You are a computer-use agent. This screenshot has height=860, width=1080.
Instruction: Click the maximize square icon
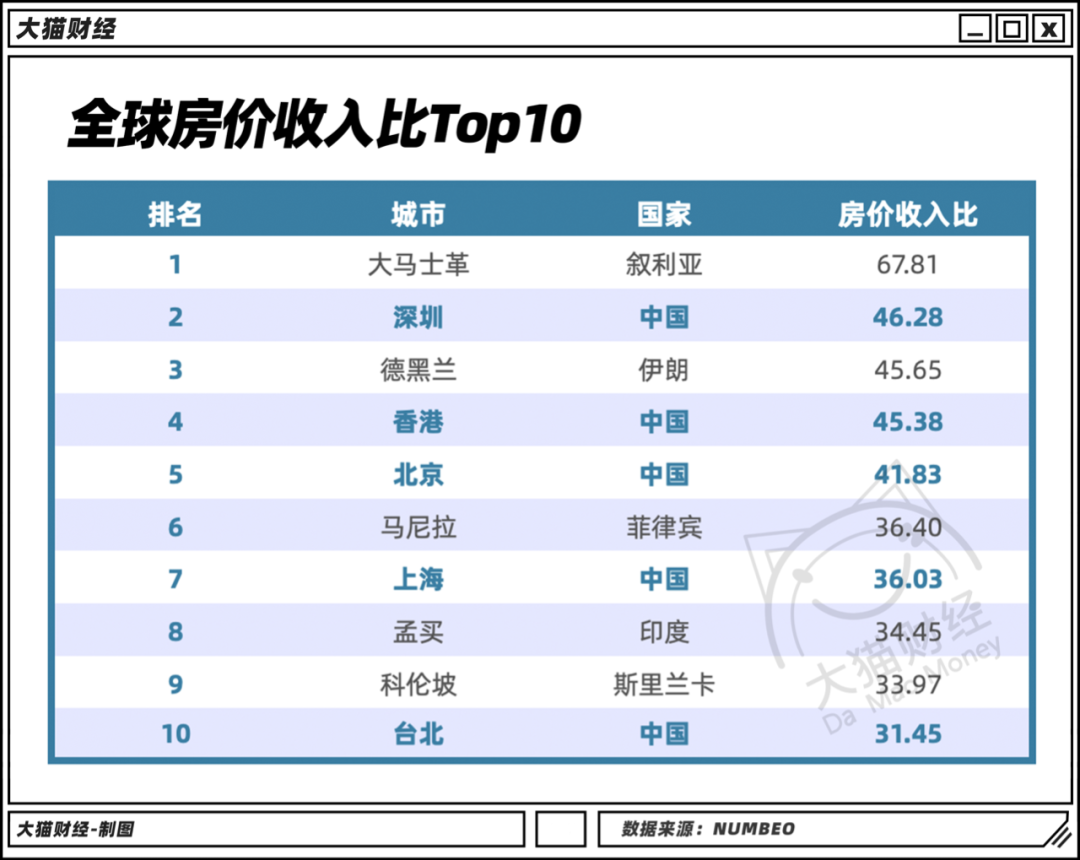pos(1012,29)
